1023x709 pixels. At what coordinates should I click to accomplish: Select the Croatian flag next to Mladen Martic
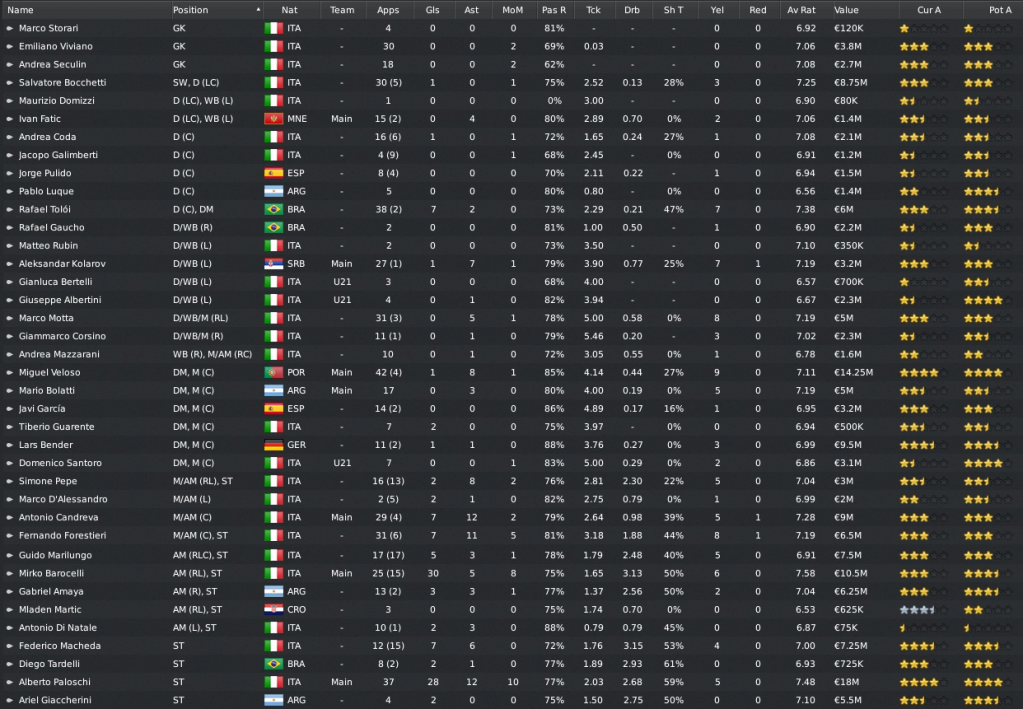tap(272, 608)
